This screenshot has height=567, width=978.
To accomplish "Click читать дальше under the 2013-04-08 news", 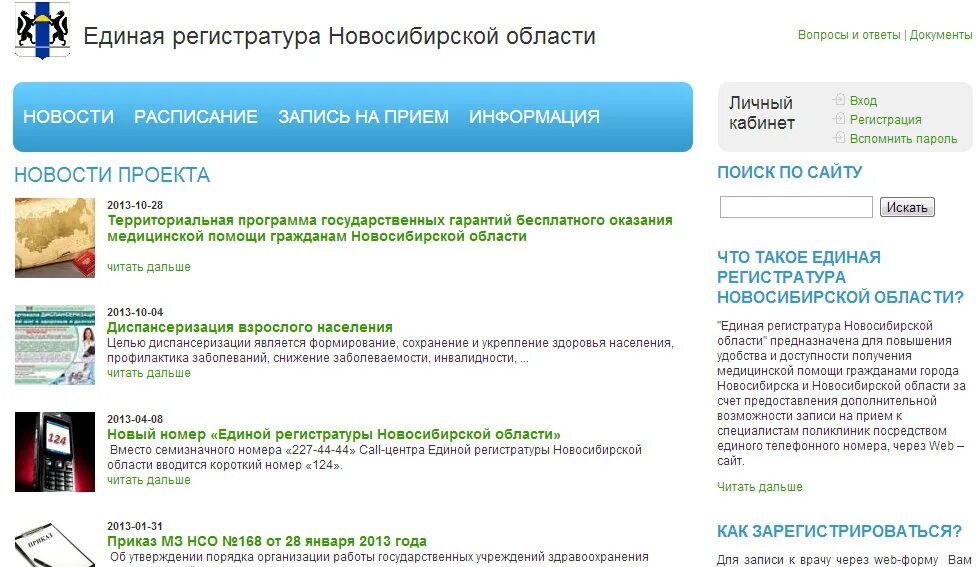I will pos(148,480).
